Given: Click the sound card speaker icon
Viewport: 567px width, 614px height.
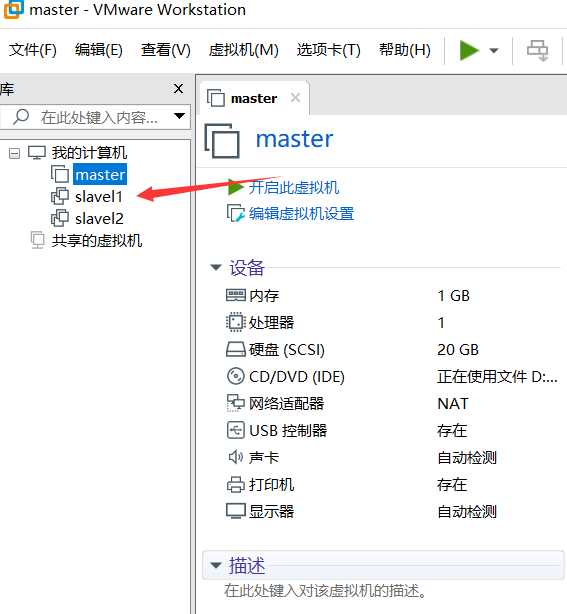Looking at the screenshot, I should (x=236, y=457).
